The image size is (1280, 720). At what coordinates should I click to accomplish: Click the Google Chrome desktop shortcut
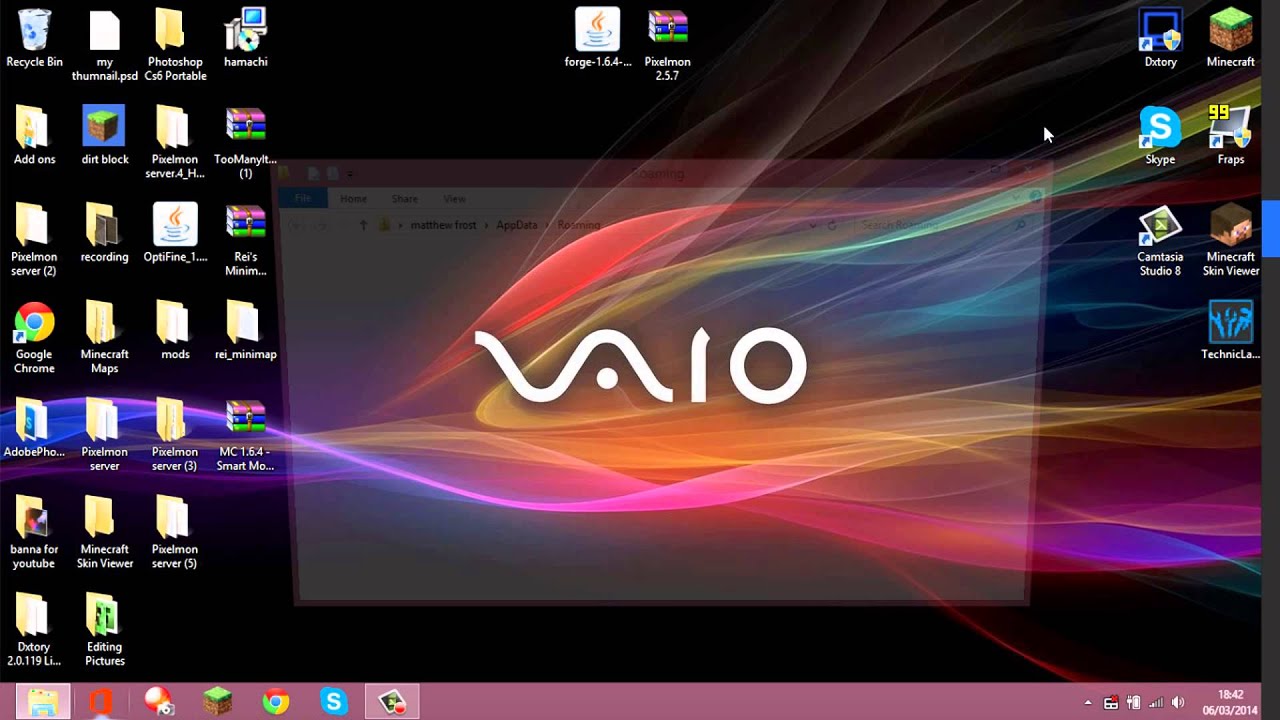(34, 338)
